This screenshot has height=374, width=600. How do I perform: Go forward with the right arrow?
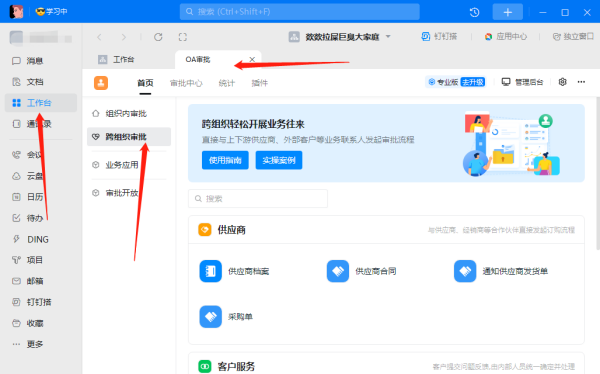(123, 37)
